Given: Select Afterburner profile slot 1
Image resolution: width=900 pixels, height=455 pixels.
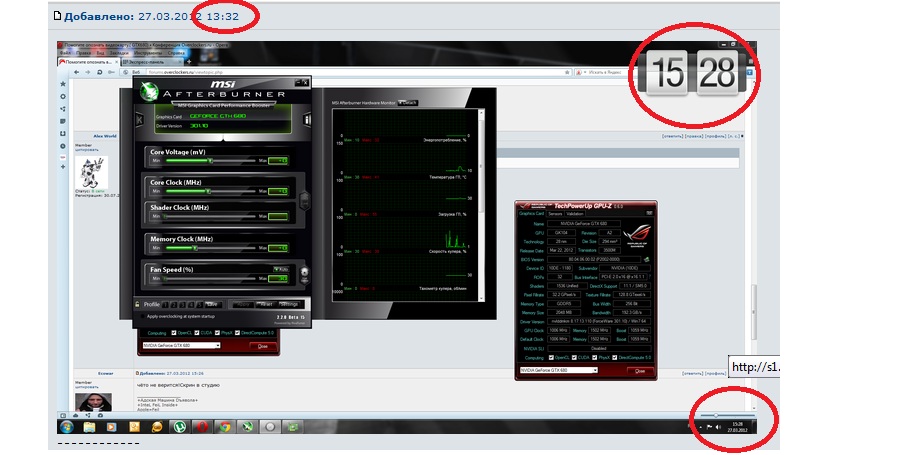Looking at the screenshot, I should click(165, 304).
